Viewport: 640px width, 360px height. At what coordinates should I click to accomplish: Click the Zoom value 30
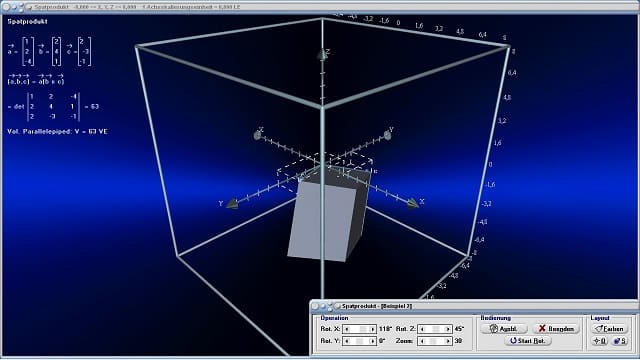point(458,341)
